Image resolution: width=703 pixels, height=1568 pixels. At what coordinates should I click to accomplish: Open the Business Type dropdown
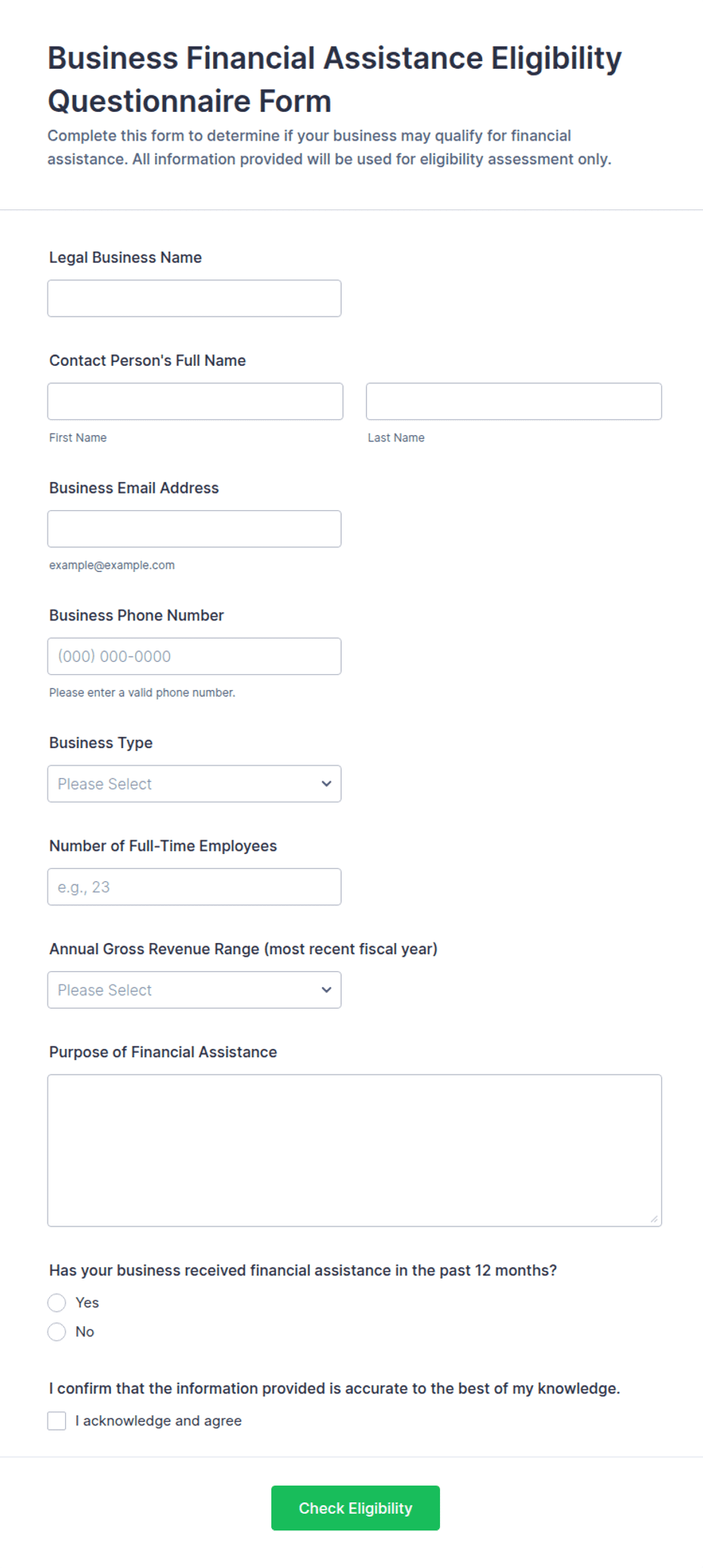[194, 784]
